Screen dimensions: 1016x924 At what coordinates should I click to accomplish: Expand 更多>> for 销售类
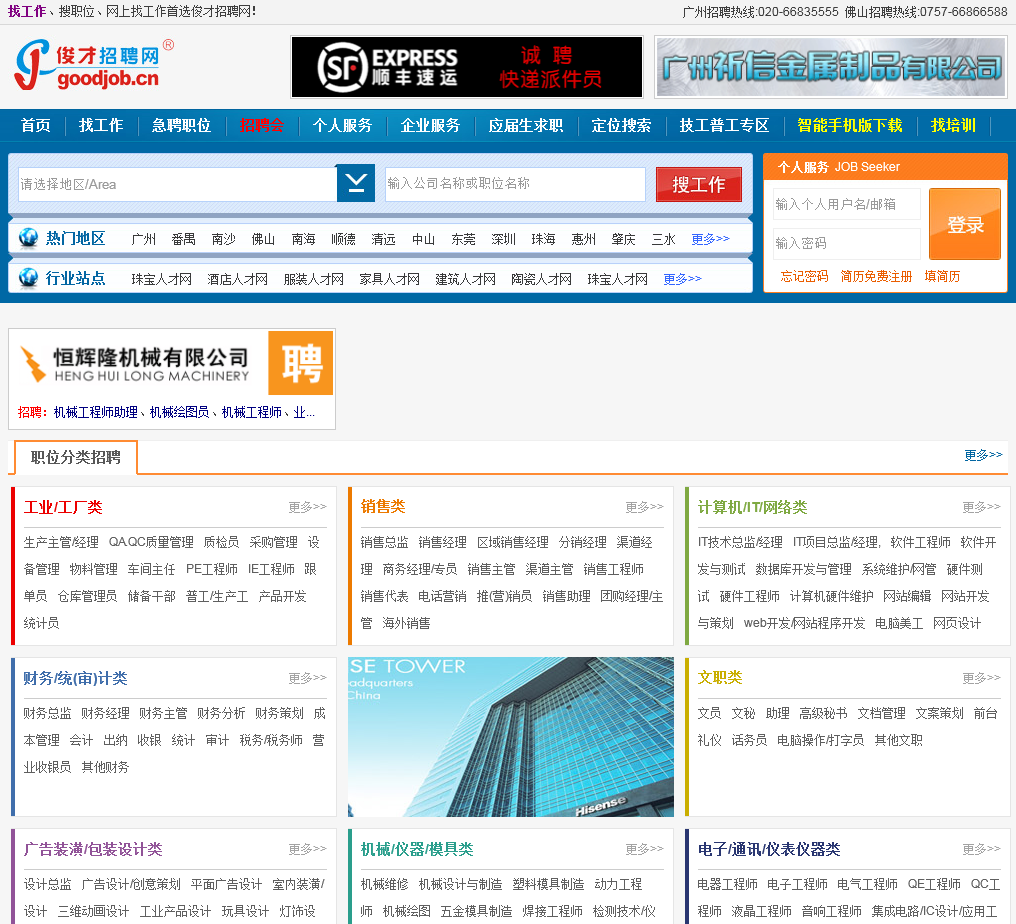pos(645,507)
